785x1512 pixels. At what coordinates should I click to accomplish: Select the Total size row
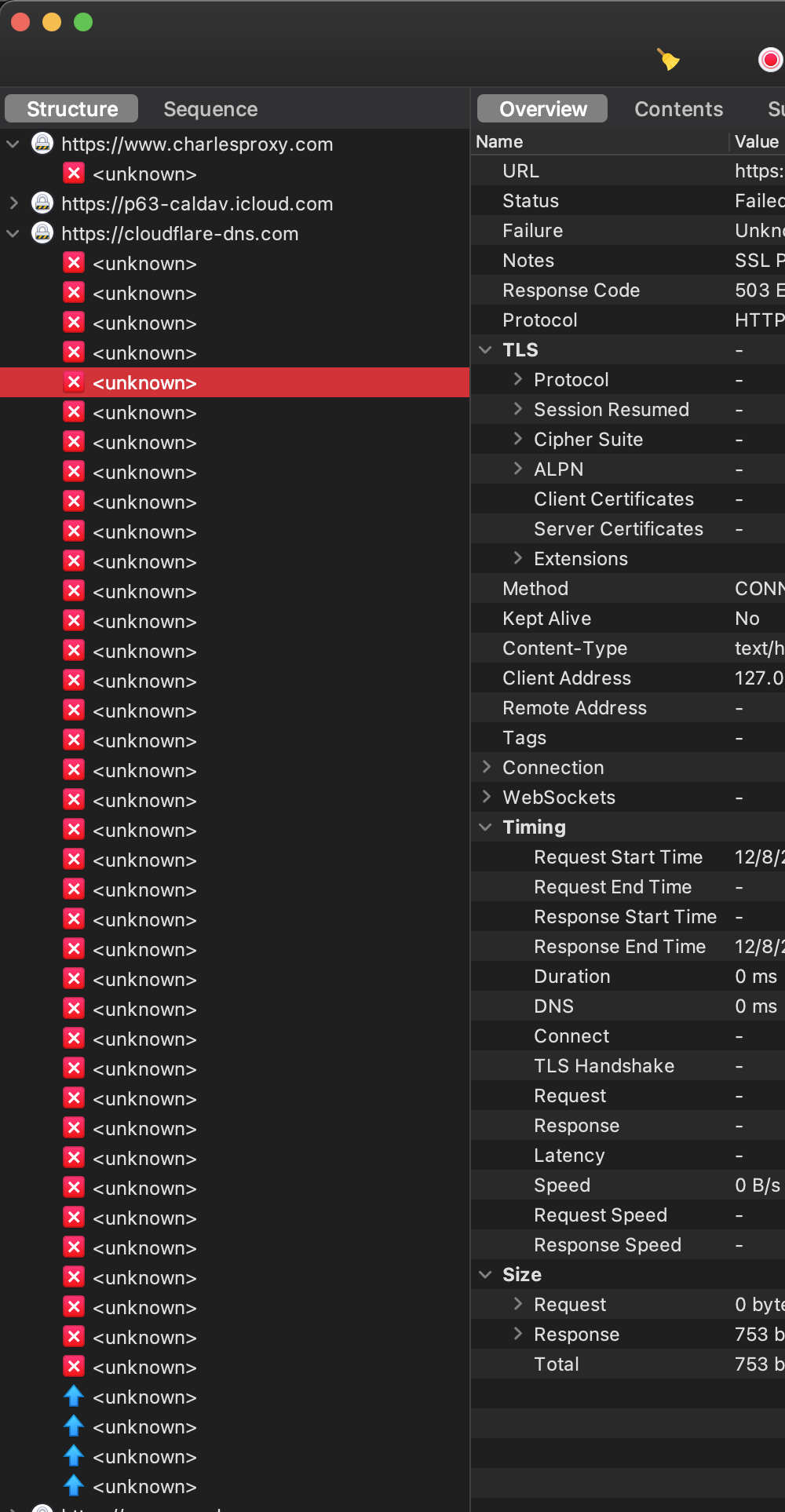628,1364
